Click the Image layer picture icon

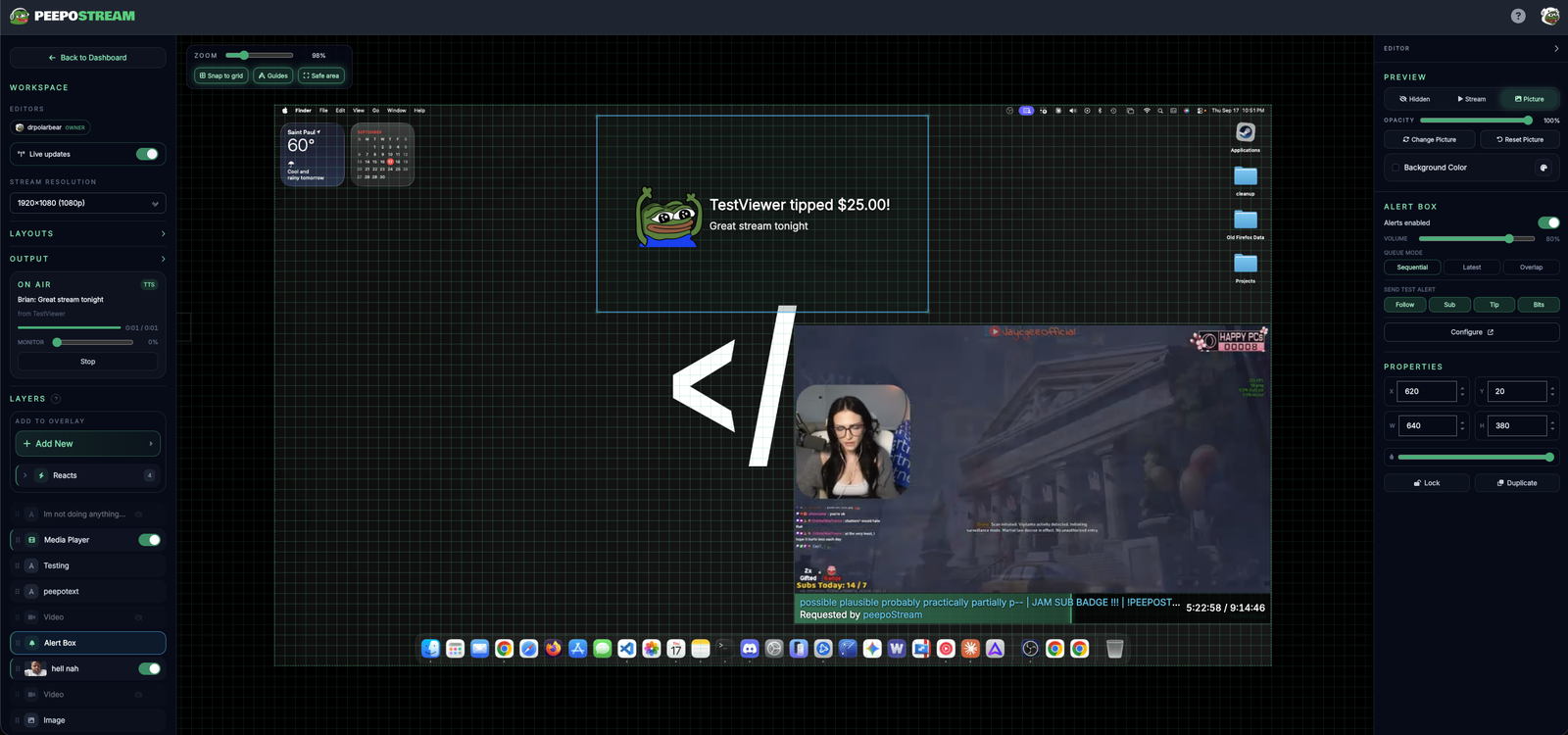31,720
